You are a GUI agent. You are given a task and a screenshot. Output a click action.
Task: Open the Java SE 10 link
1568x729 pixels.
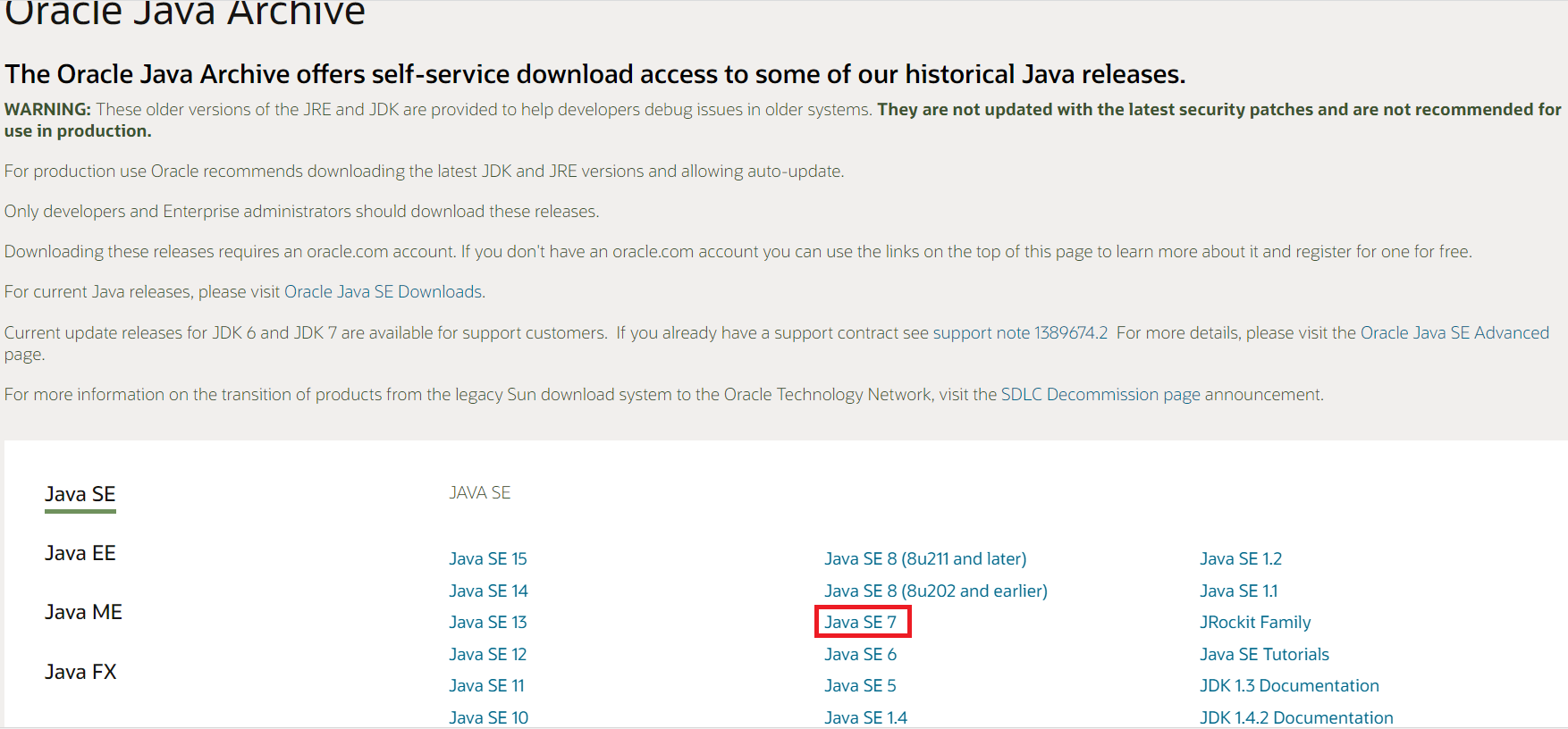tap(489, 717)
